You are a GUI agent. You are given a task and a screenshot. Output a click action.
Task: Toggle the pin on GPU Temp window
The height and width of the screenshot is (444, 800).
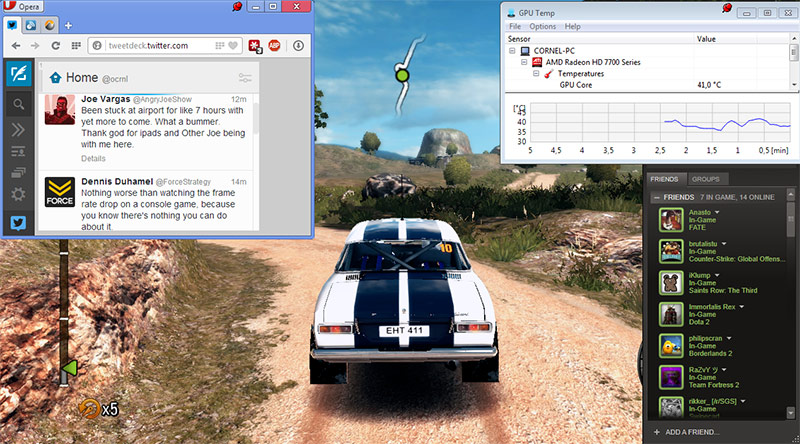tap(727, 8)
